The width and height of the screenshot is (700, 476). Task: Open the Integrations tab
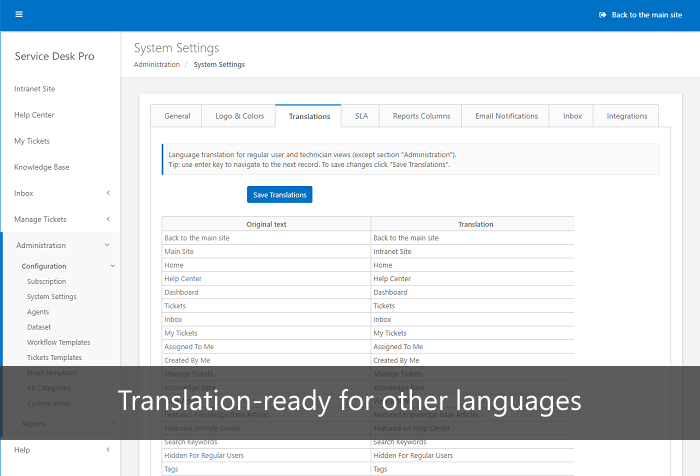point(626,116)
